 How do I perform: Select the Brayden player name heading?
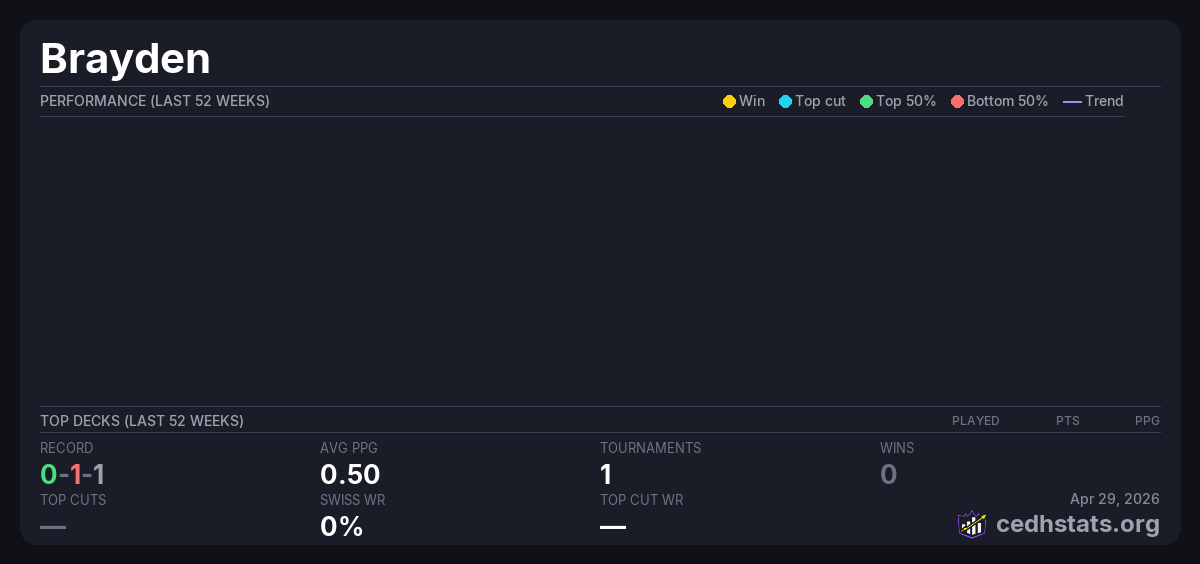(125, 59)
